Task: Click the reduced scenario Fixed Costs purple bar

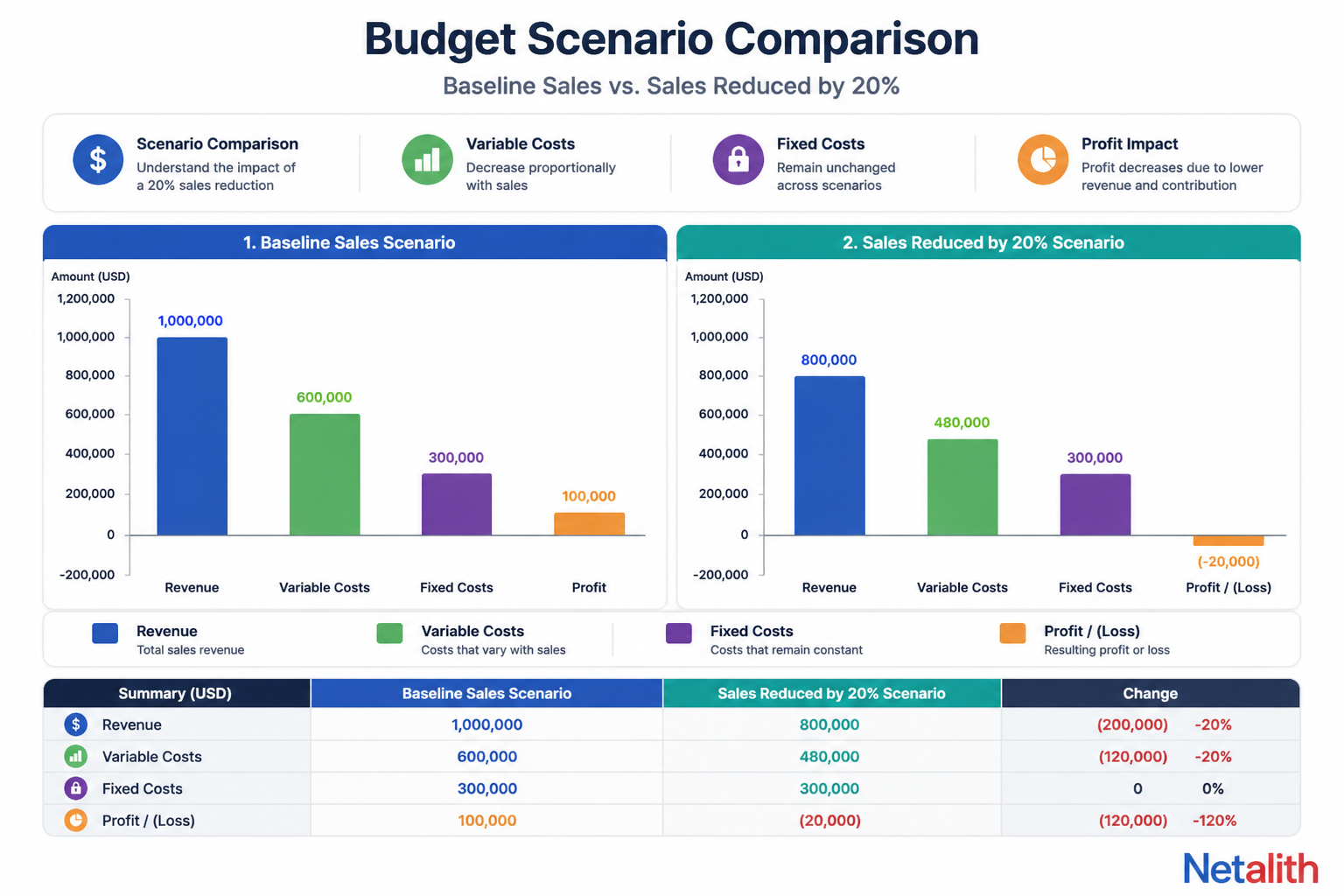Action: pos(1095,504)
